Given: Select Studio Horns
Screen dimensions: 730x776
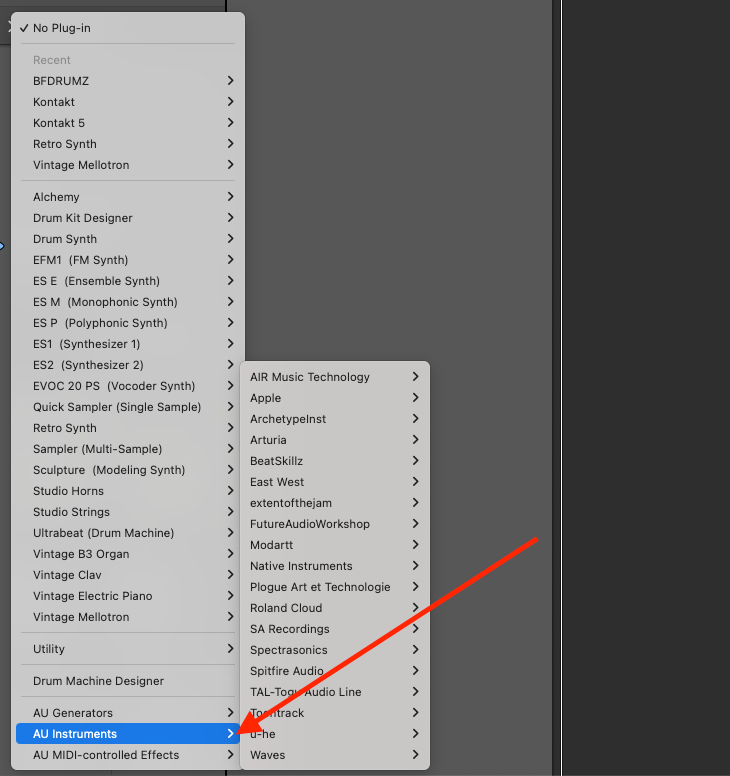Looking at the screenshot, I should 128,491.
